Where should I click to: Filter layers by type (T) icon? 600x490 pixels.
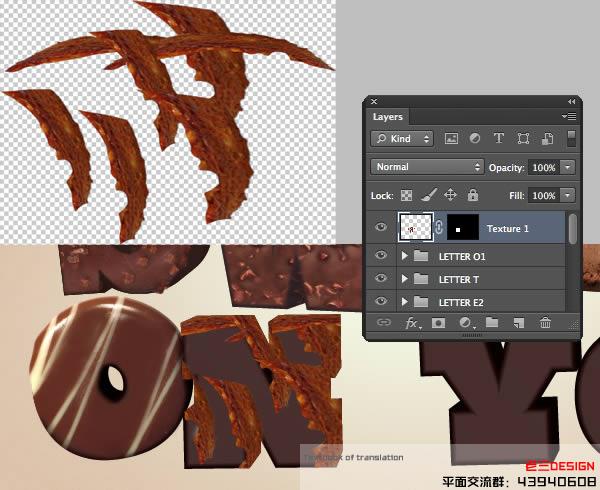click(499, 139)
